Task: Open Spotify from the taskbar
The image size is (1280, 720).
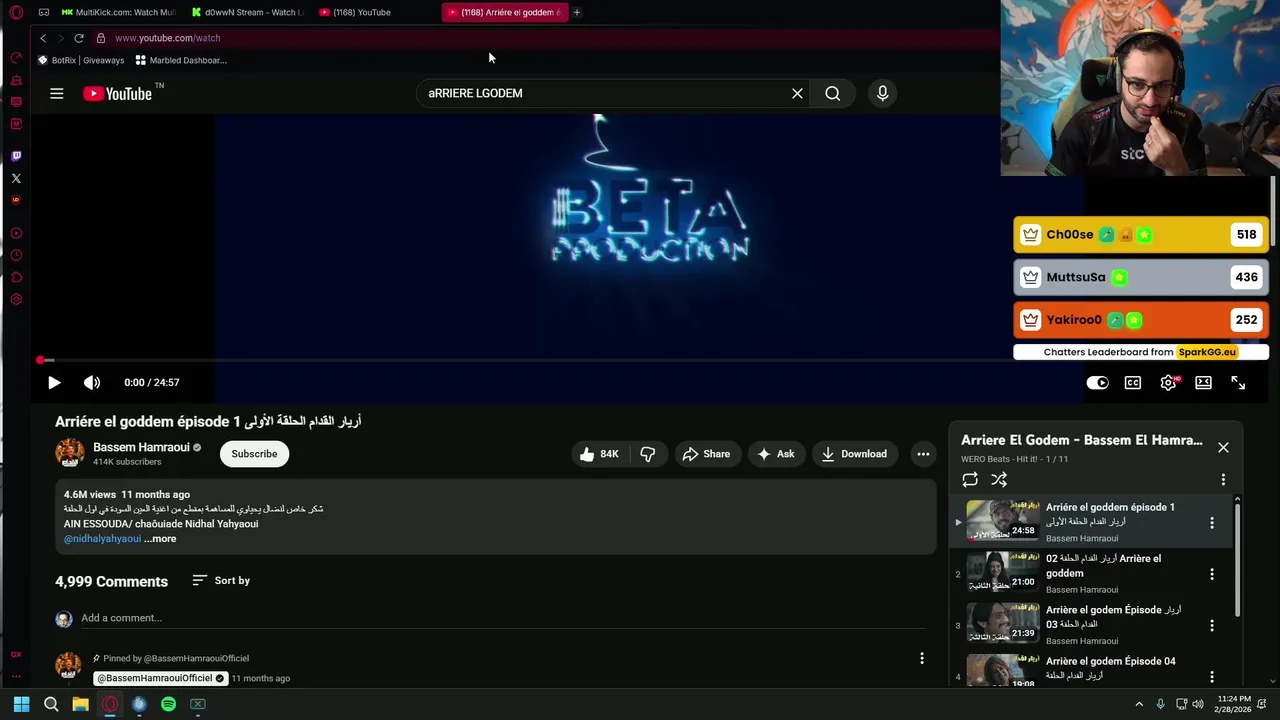Action: (x=168, y=704)
